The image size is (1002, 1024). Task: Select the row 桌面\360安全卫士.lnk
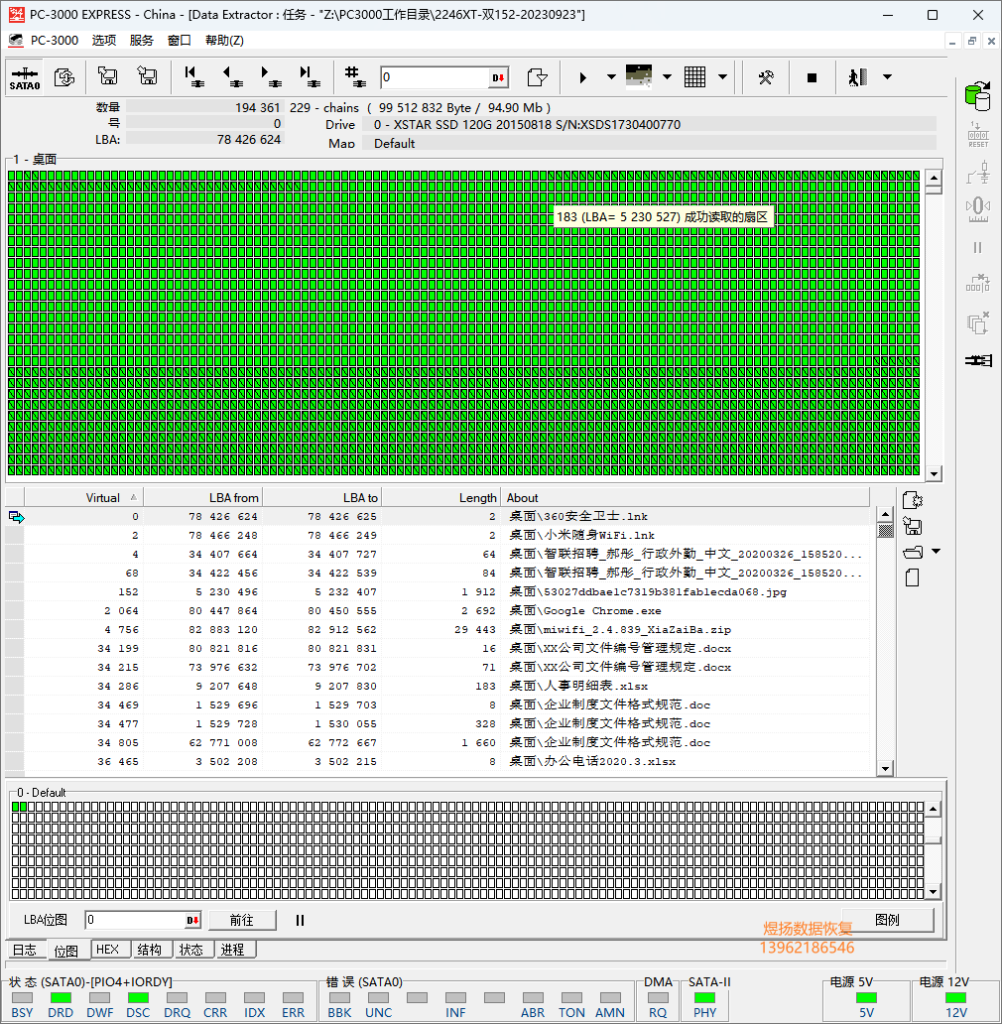point(439,517)
